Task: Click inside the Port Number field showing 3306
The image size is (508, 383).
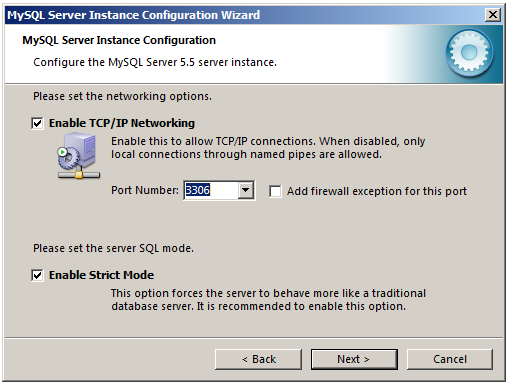Action: coord(211,190)
